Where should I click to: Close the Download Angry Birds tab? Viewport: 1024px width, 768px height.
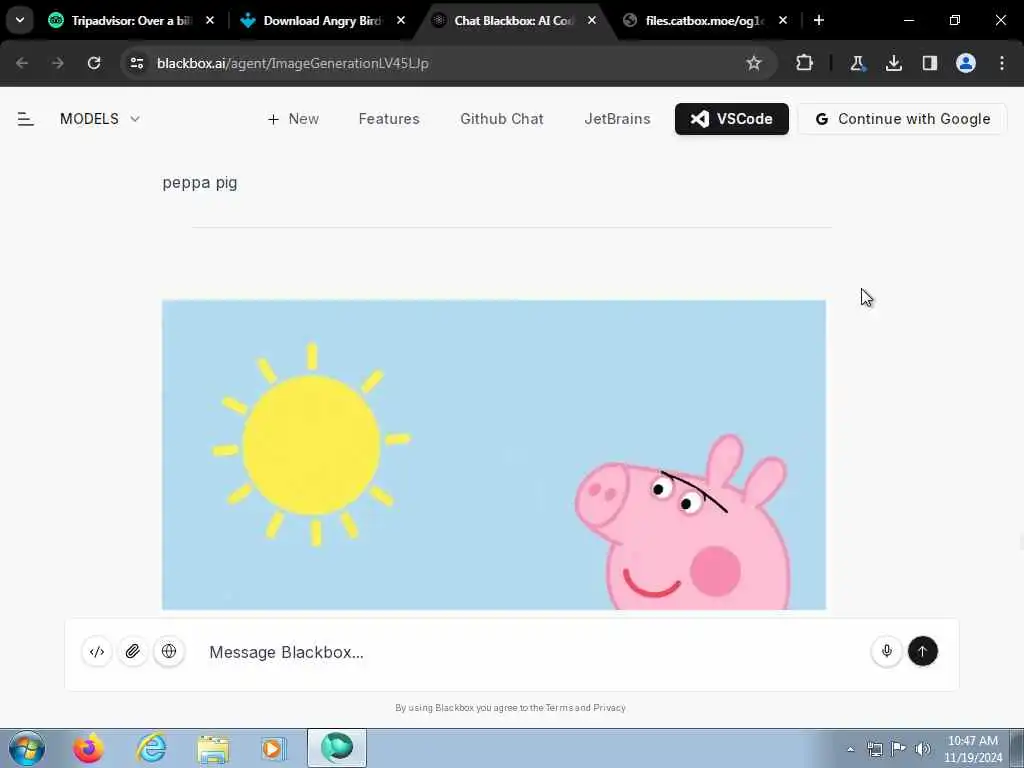(x=401, y=21)
